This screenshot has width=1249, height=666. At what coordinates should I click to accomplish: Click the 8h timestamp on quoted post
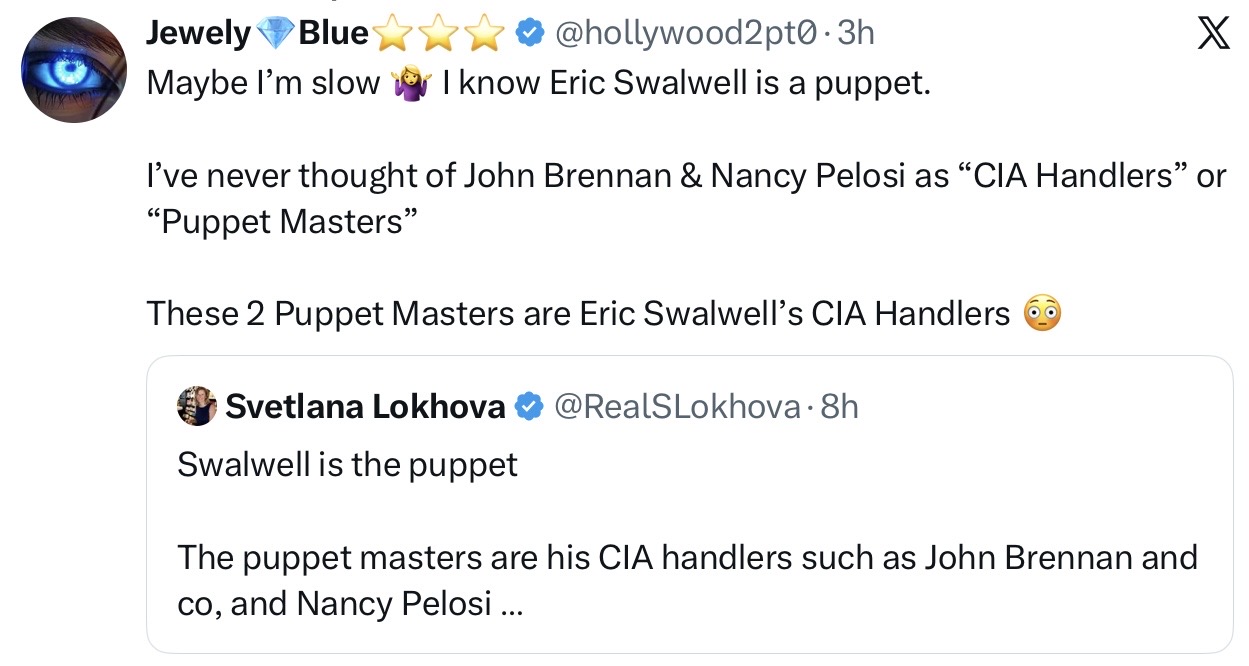[839, 407]
